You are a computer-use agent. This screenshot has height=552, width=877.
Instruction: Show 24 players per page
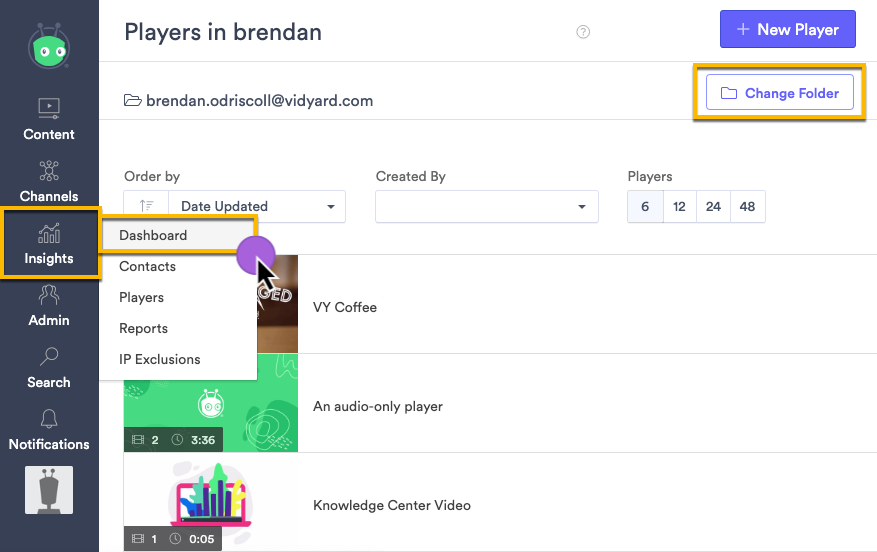[x=713, y=206]
